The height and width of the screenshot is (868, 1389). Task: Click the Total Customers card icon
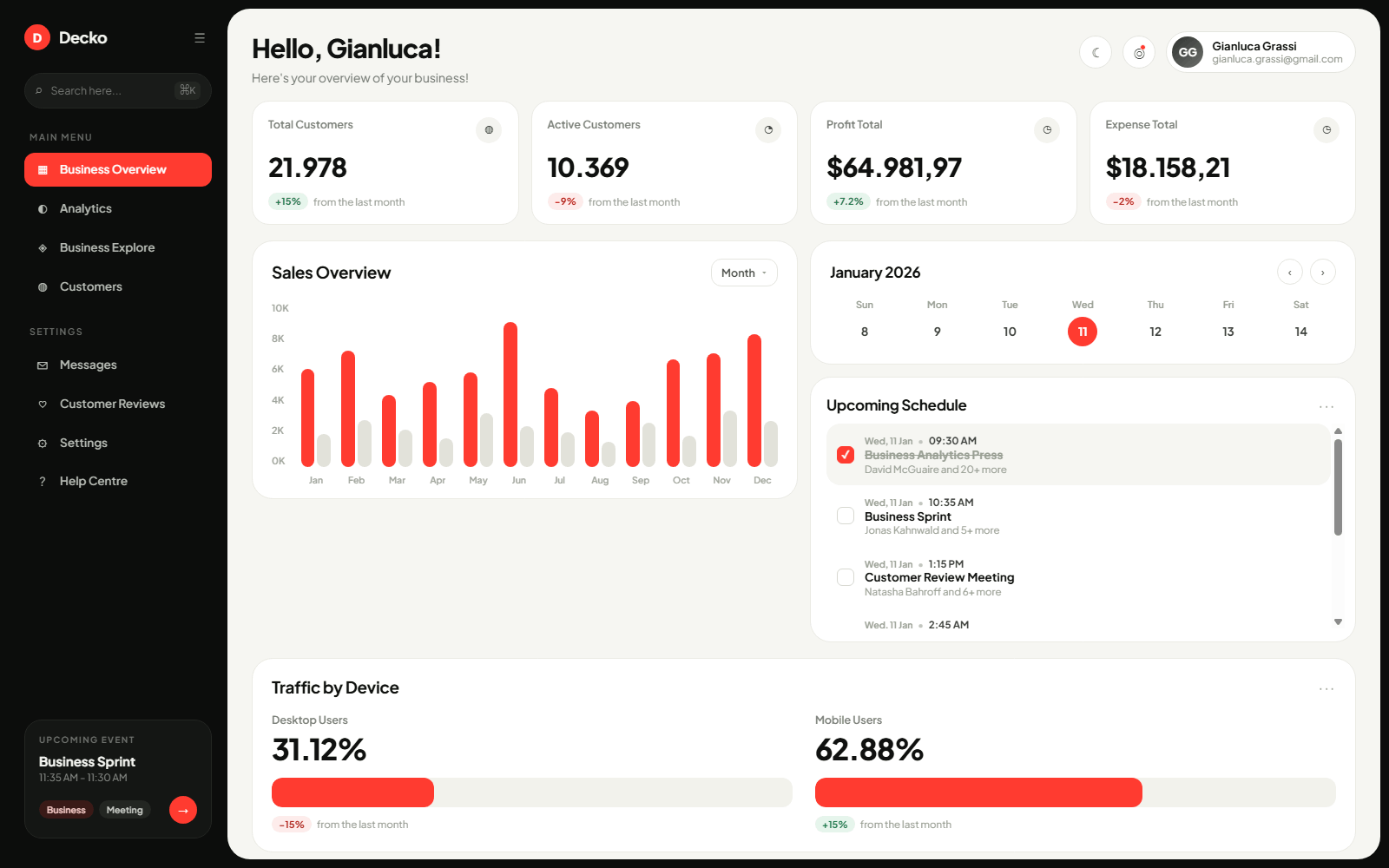(489, 130)
